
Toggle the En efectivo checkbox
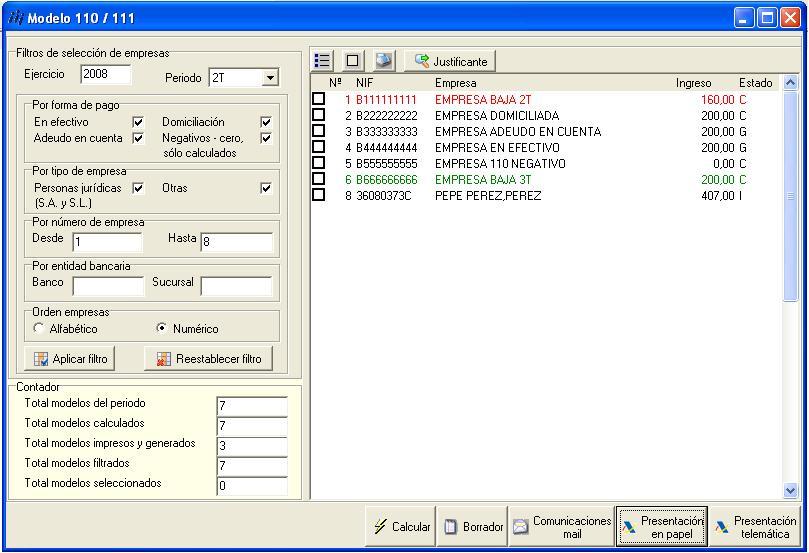coord(138,122)
